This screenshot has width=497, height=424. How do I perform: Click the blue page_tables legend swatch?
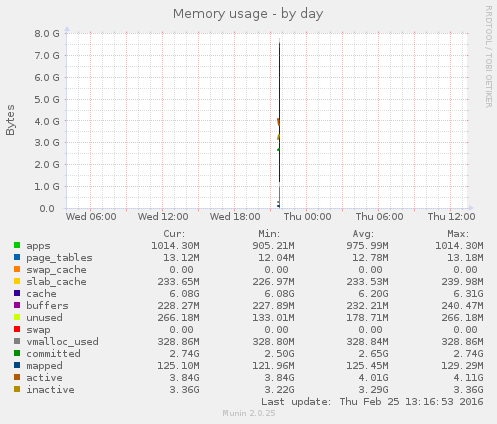(x=17, y=257)
